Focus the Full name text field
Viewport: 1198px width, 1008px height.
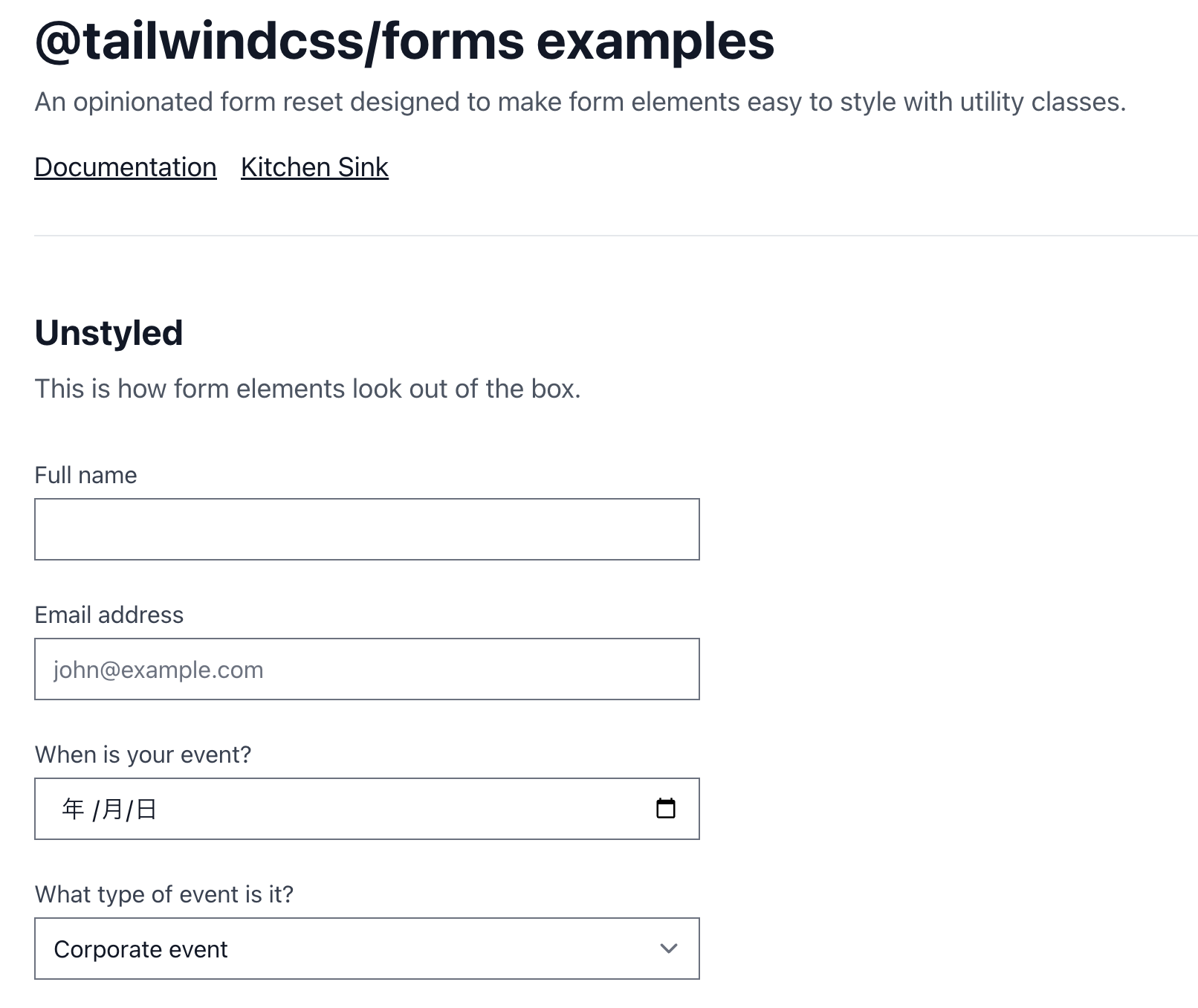pyautogui.click(x=366, y=529)
